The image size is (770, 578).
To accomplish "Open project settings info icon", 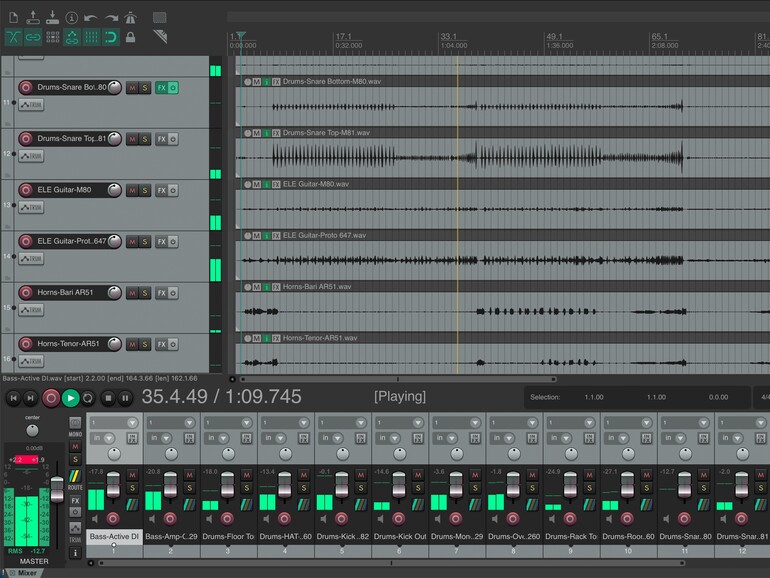I will [x=72, y=18].
